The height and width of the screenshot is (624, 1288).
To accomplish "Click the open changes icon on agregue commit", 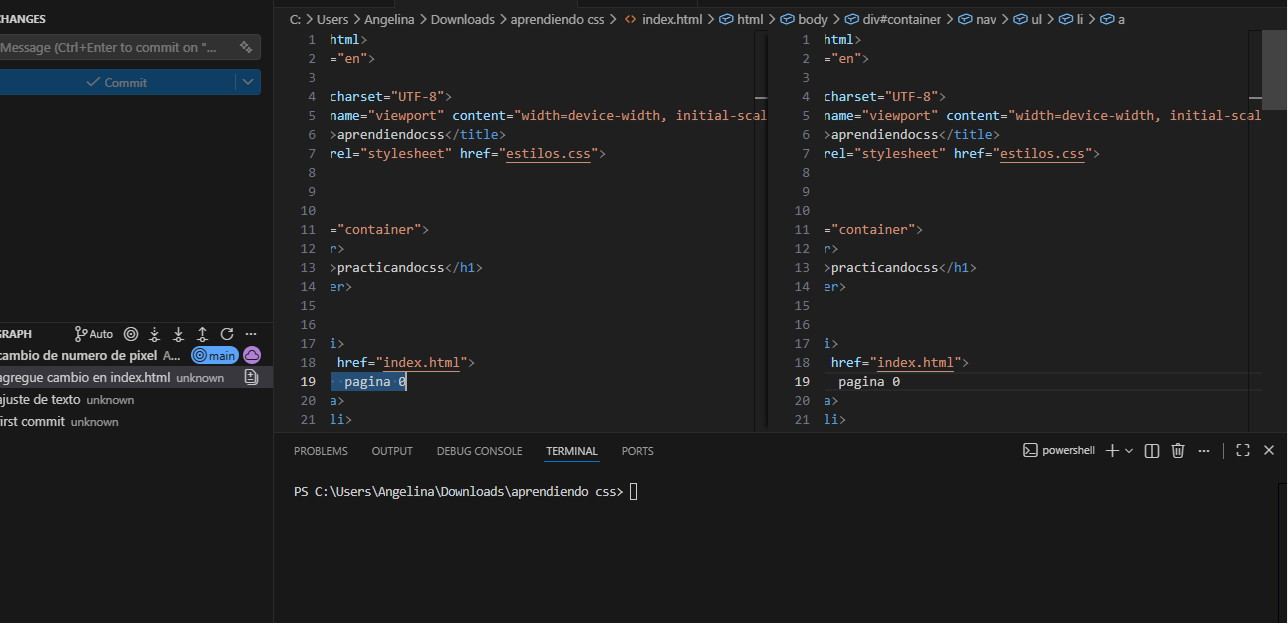I will pos(252,377).
